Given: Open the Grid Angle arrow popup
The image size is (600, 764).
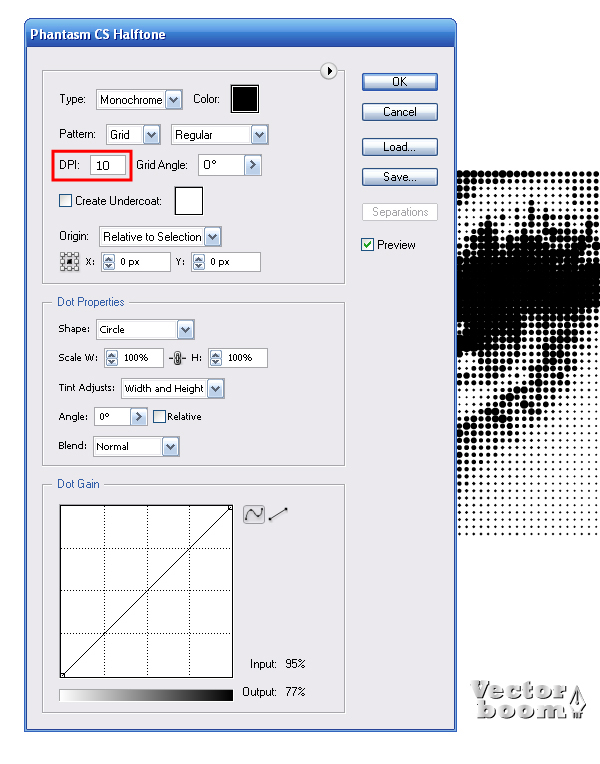Looking at the screenshot, I should [x=252, y=165].
